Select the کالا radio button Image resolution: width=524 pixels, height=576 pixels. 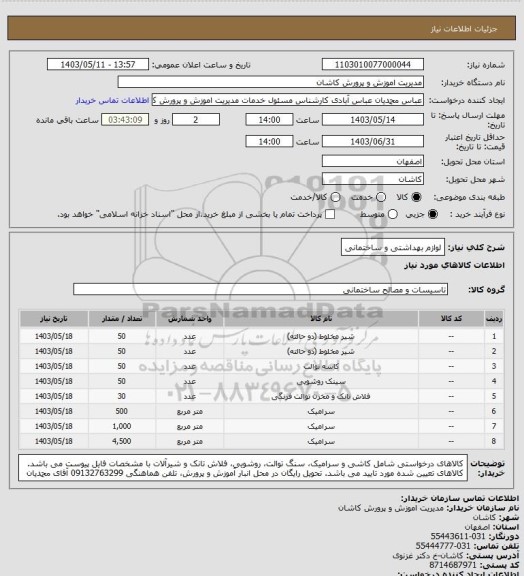[416, 197]
